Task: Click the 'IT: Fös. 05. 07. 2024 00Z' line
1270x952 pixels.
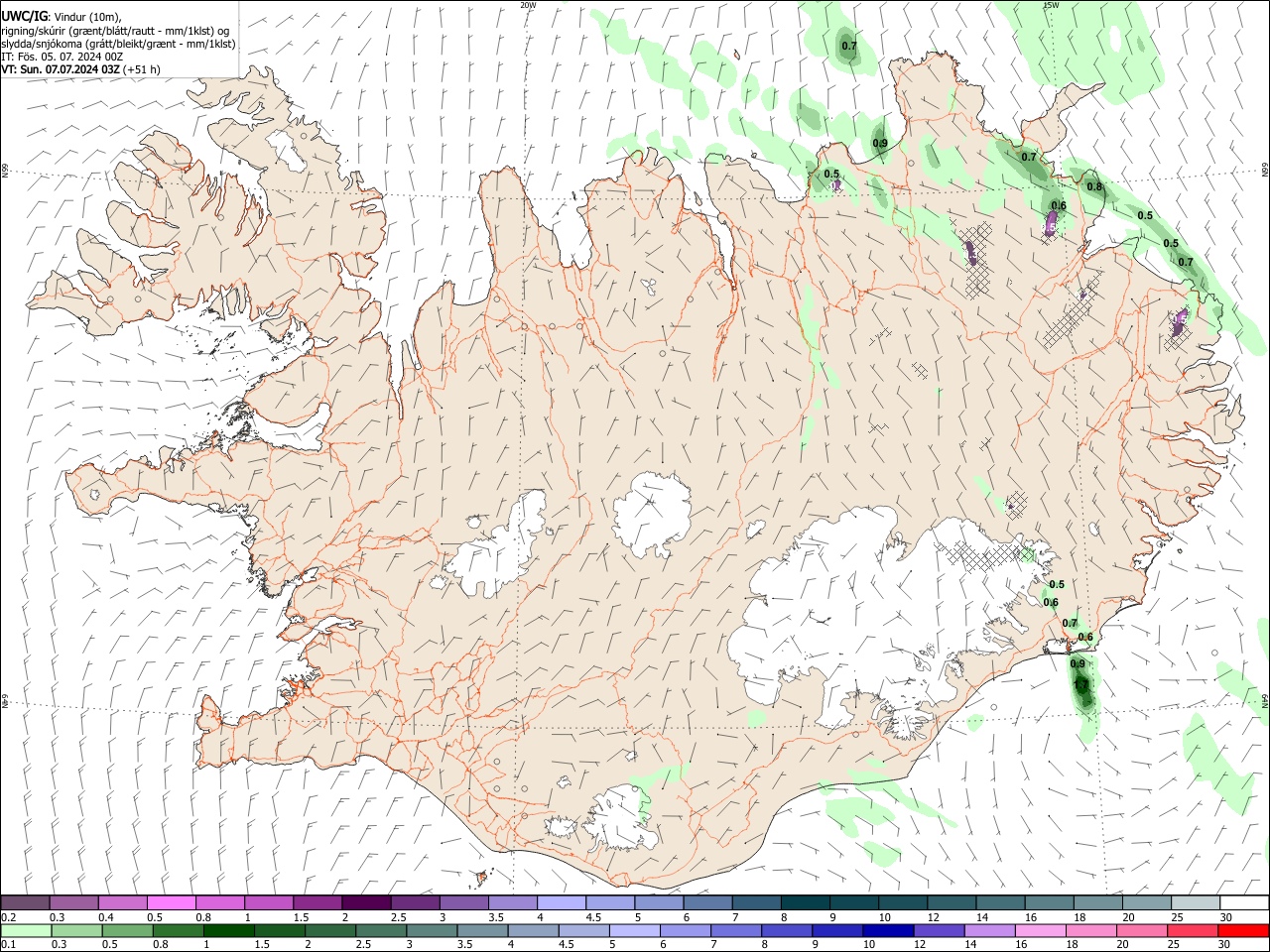Action: click(63, 57)
